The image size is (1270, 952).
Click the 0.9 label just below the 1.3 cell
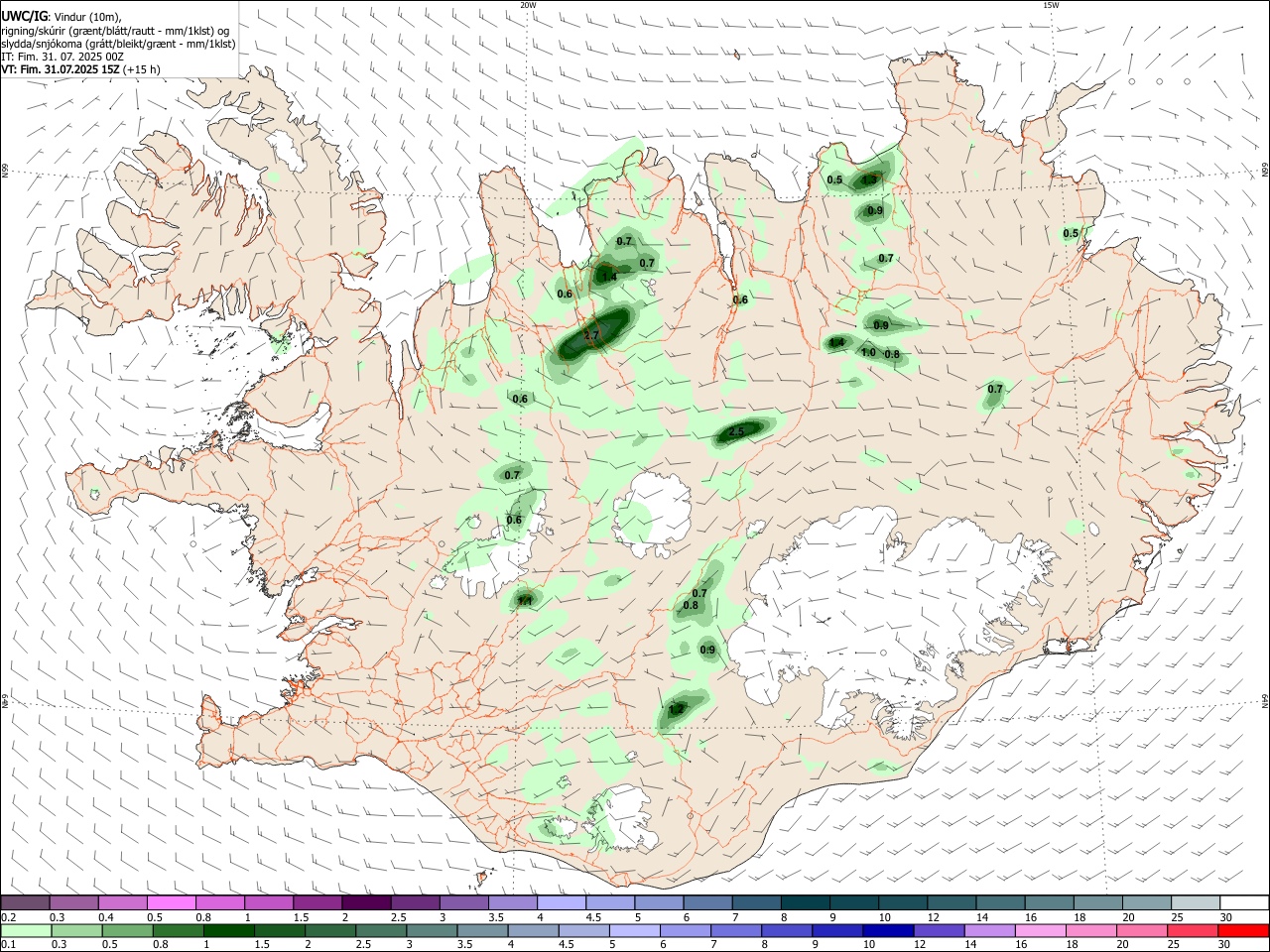[875, 210]
